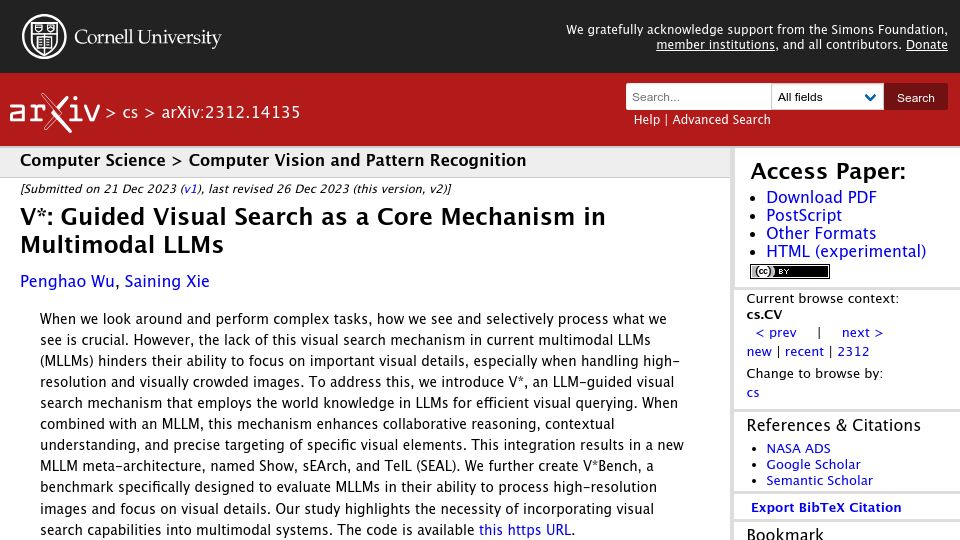Screen dimensions: 960x540
Task: Click the Computer Vision and Pattern Recognition heading
Action: pos(357,160)
